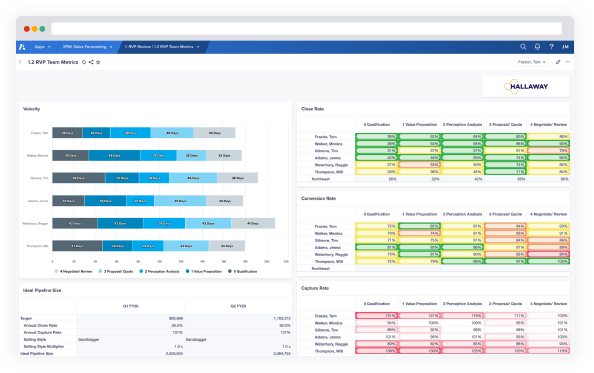This screenshot has height=373, width=594.
Task: Click Capture Rate 2 Perception Analysis header
Action: pyautogui.click(x=462, y=304)
